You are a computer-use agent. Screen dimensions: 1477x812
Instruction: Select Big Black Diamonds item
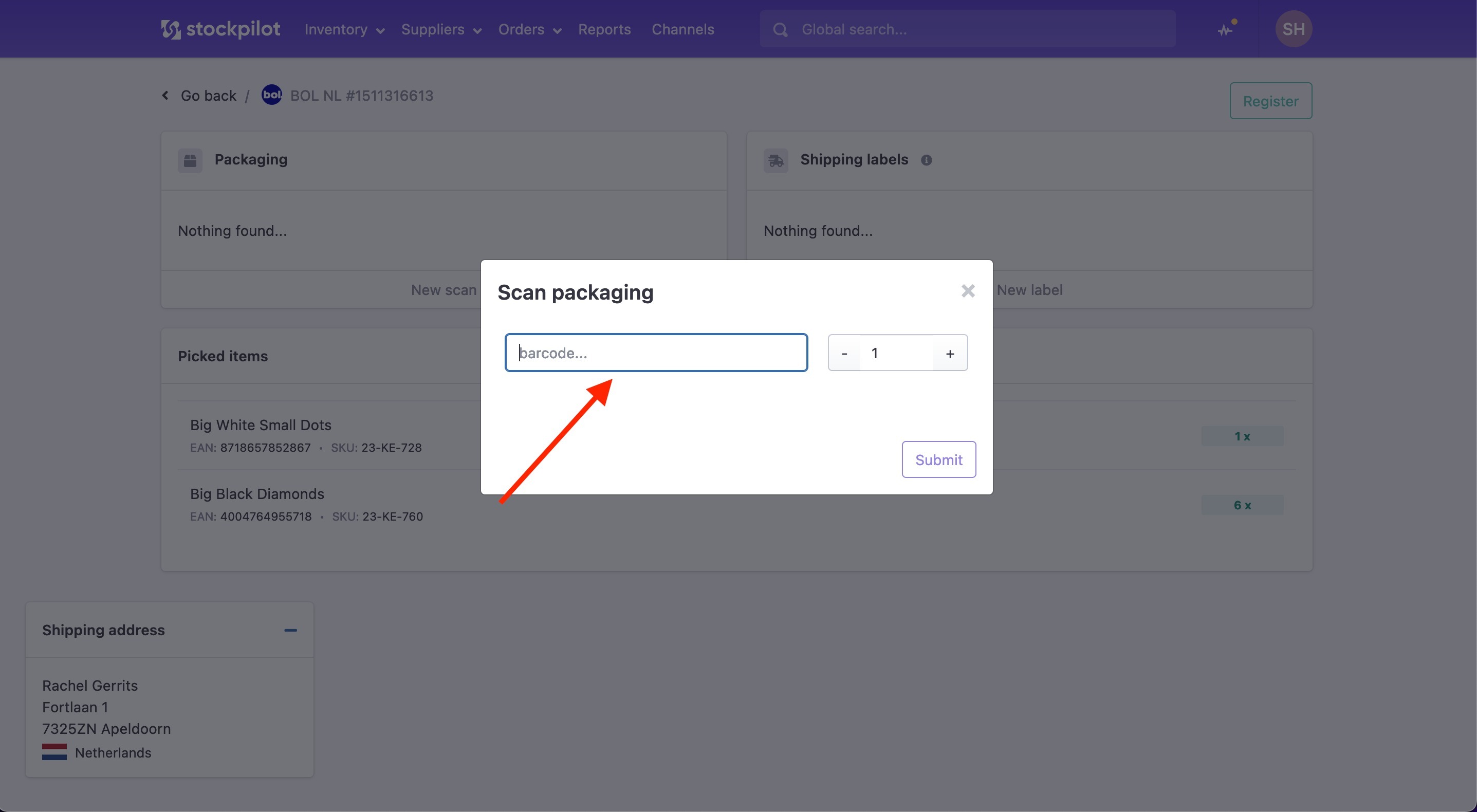(x=257, y=494)
